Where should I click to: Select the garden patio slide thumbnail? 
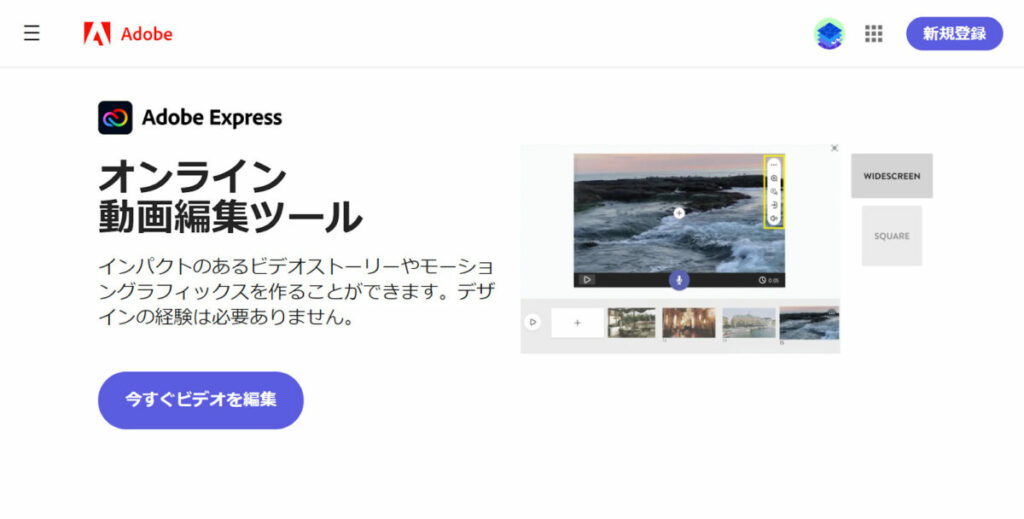point(632,322)
